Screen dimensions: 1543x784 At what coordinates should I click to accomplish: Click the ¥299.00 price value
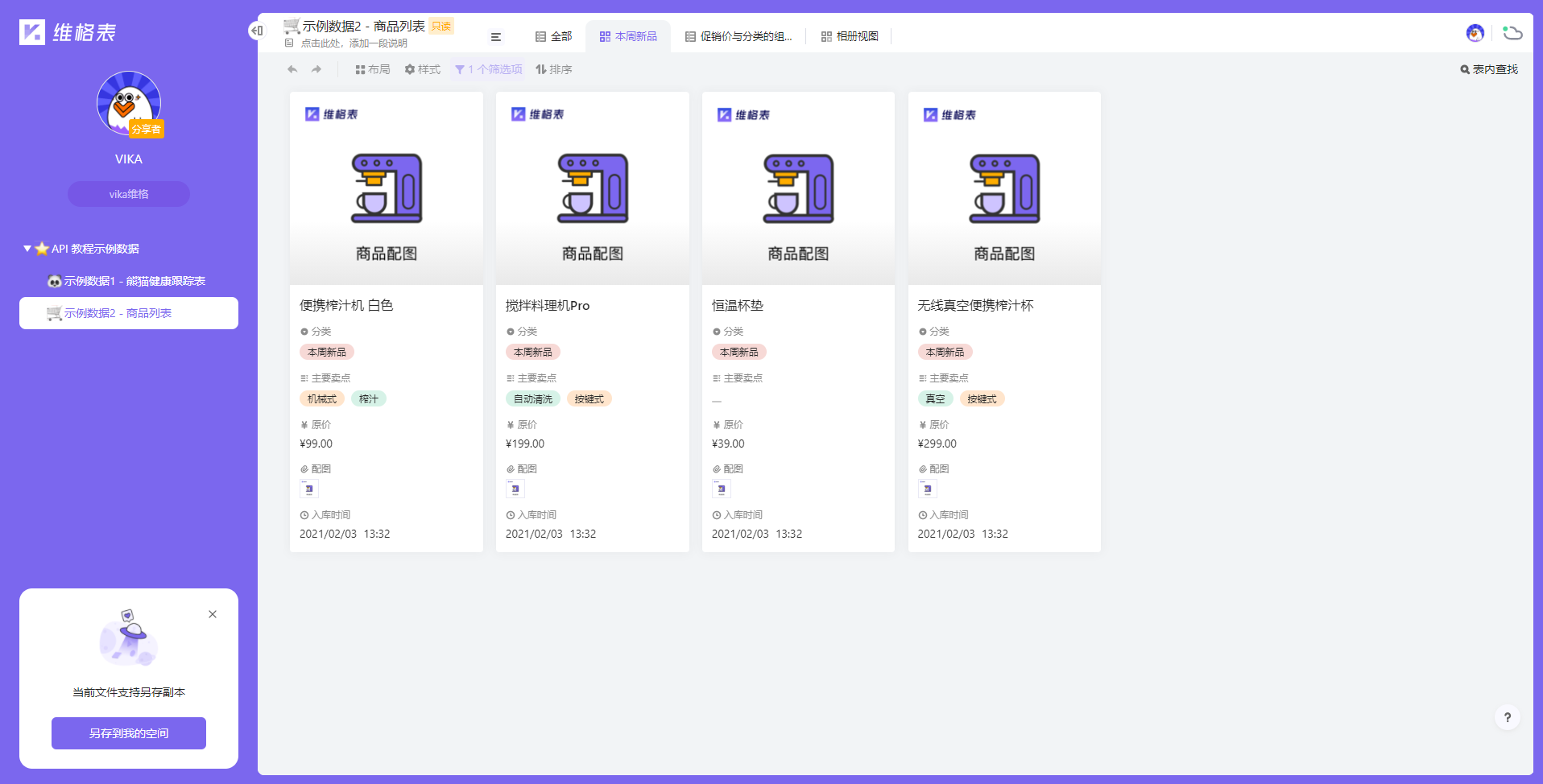point(937,444)
